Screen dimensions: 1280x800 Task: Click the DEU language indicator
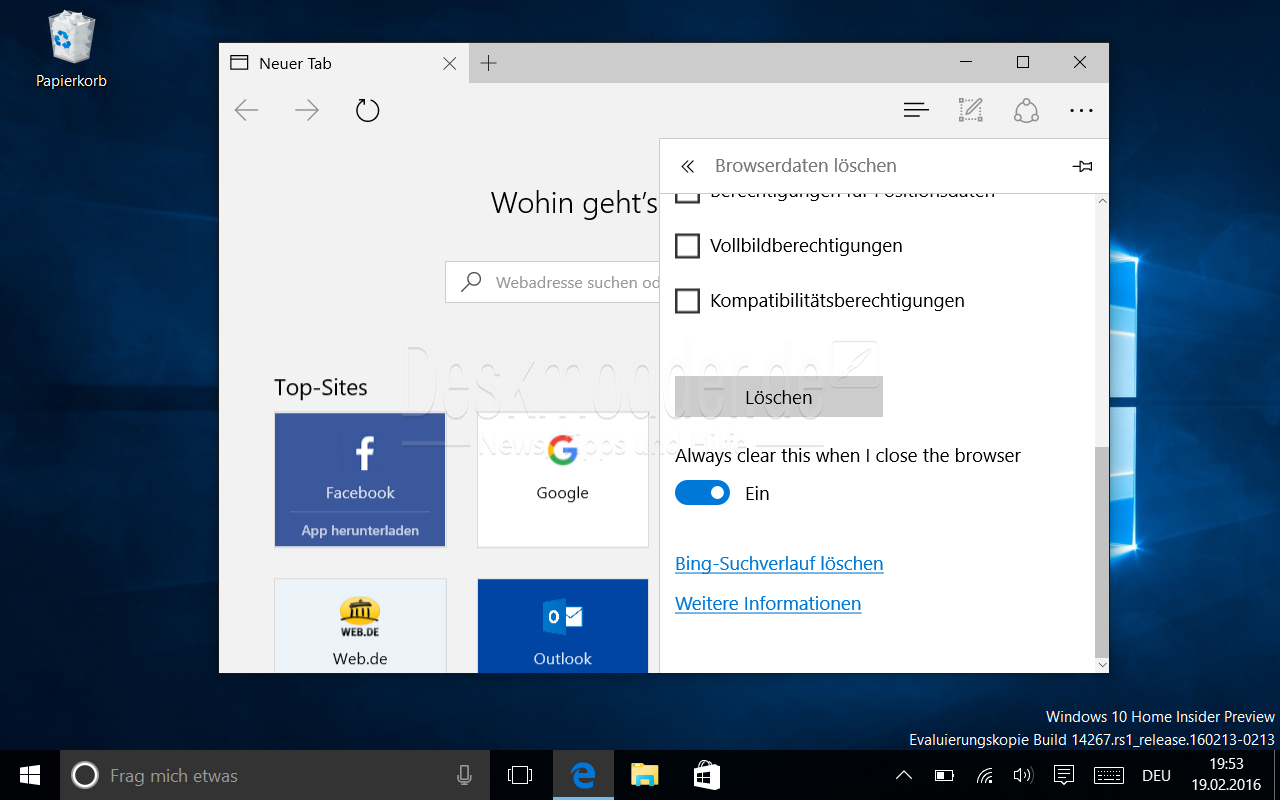pos(1156,775)
